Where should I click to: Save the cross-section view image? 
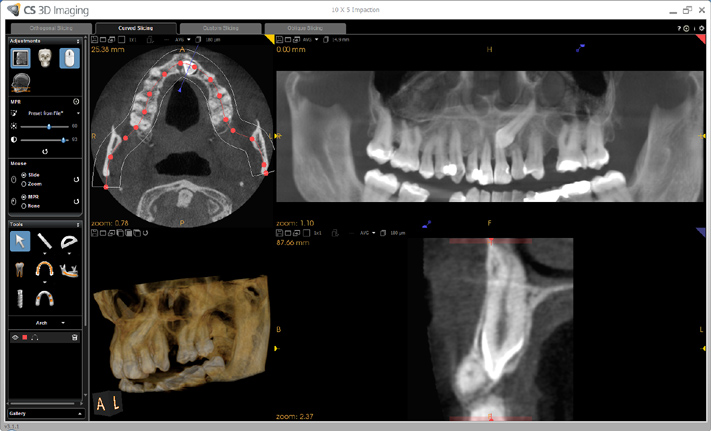pyautogui.click(x=279, y=233)
